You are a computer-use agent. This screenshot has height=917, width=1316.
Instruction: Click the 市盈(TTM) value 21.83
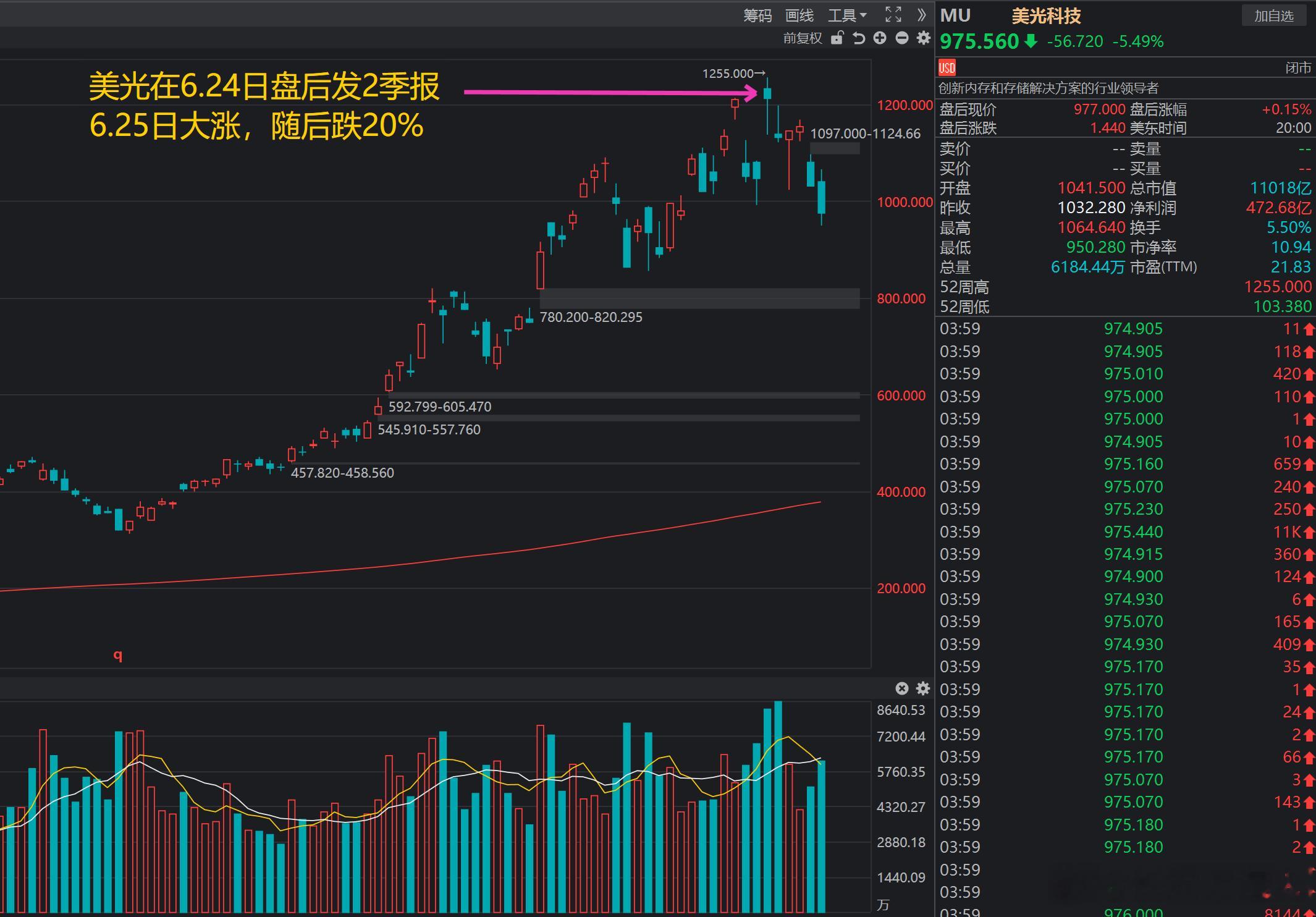(1291, 267)
